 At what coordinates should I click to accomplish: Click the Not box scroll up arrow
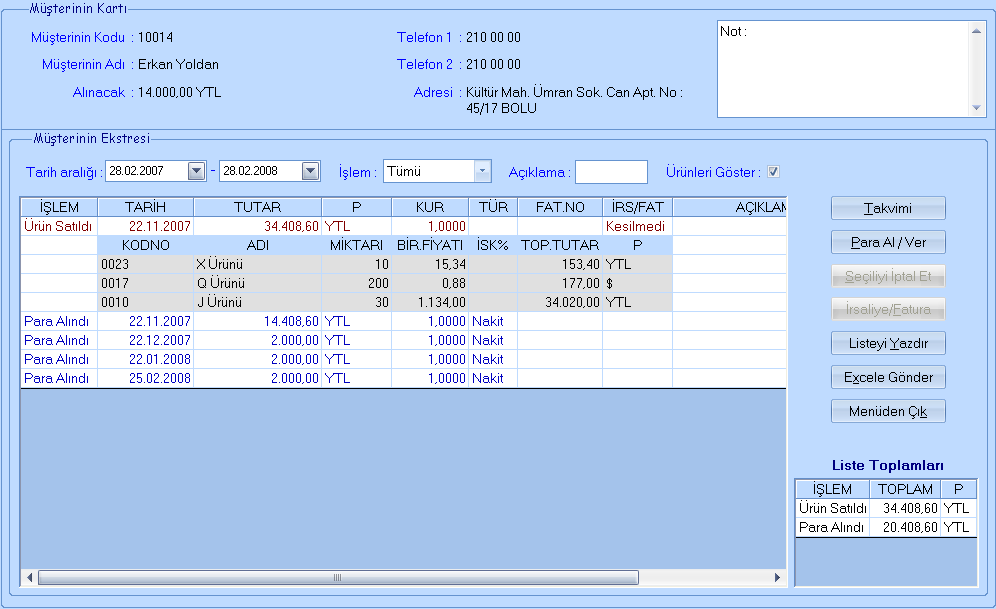[x=976, y=30]
